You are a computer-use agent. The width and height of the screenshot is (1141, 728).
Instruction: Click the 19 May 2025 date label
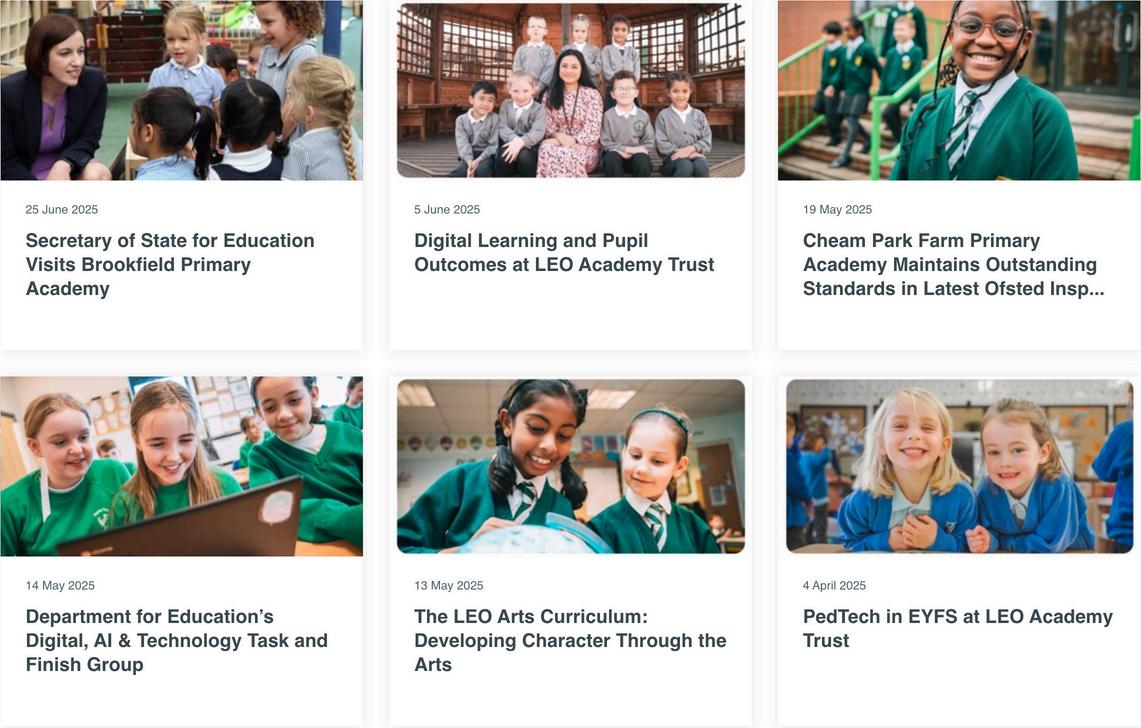(x=837, y=210)
